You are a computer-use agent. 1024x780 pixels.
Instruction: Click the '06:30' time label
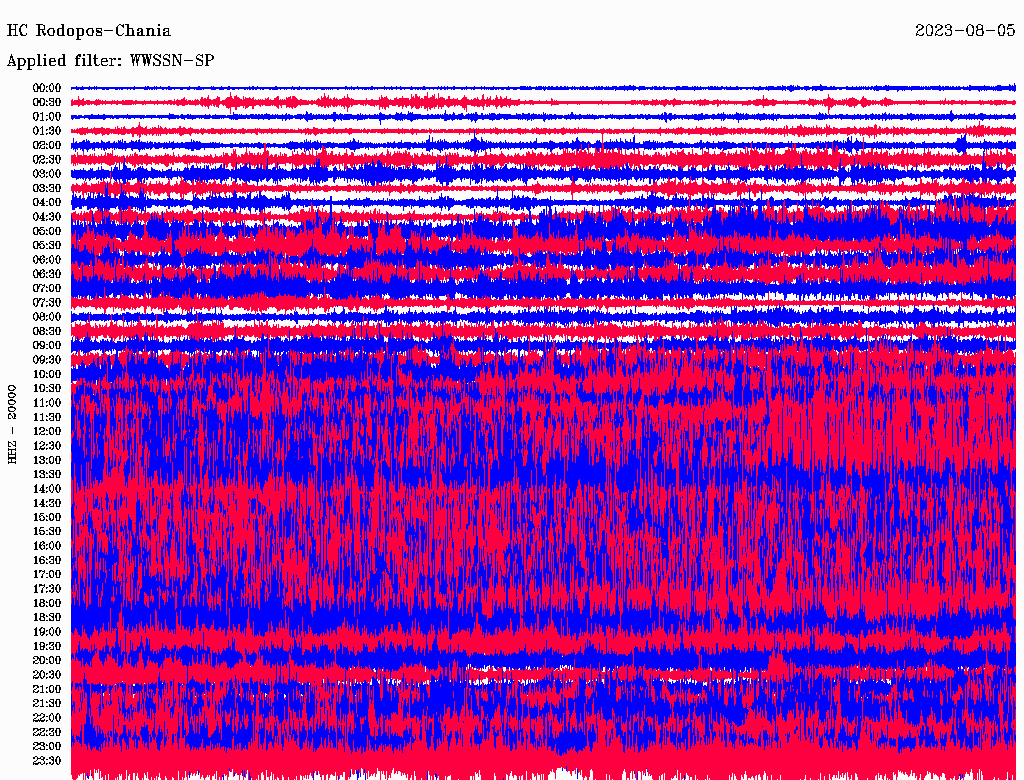coord(47,274)
